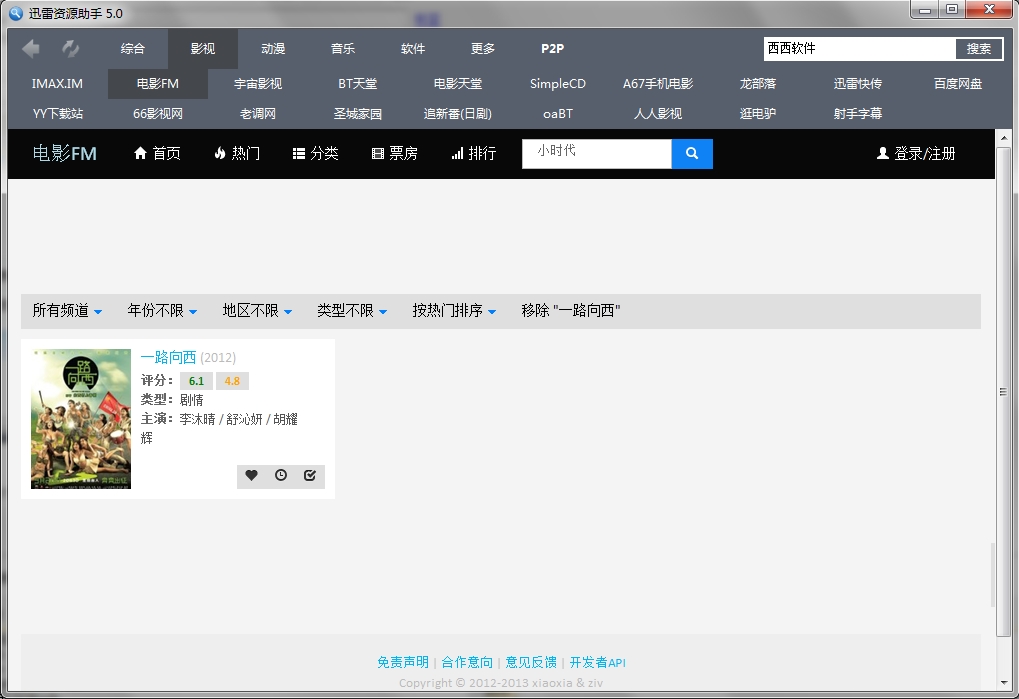This screenshot has height=699, width=1019.
Task: Click the orange 4.8 rating badge
Action: point(232,381)
